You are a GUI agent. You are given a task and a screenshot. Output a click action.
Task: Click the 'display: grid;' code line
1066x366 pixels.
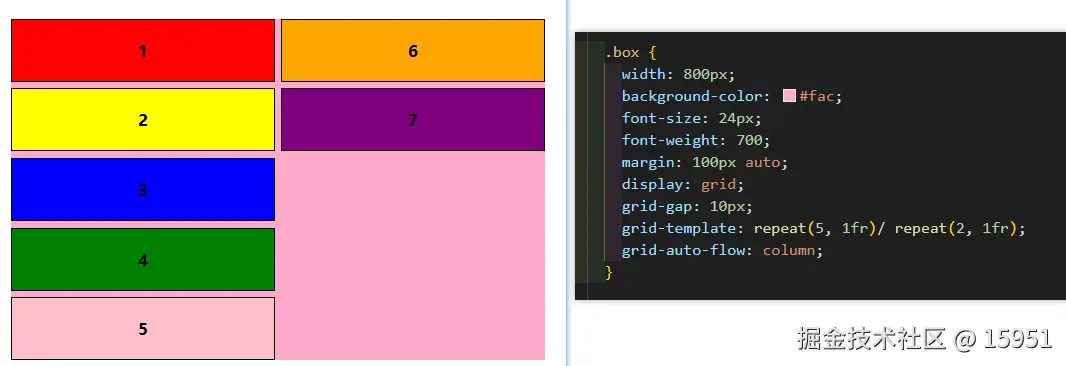pos(683,184)
